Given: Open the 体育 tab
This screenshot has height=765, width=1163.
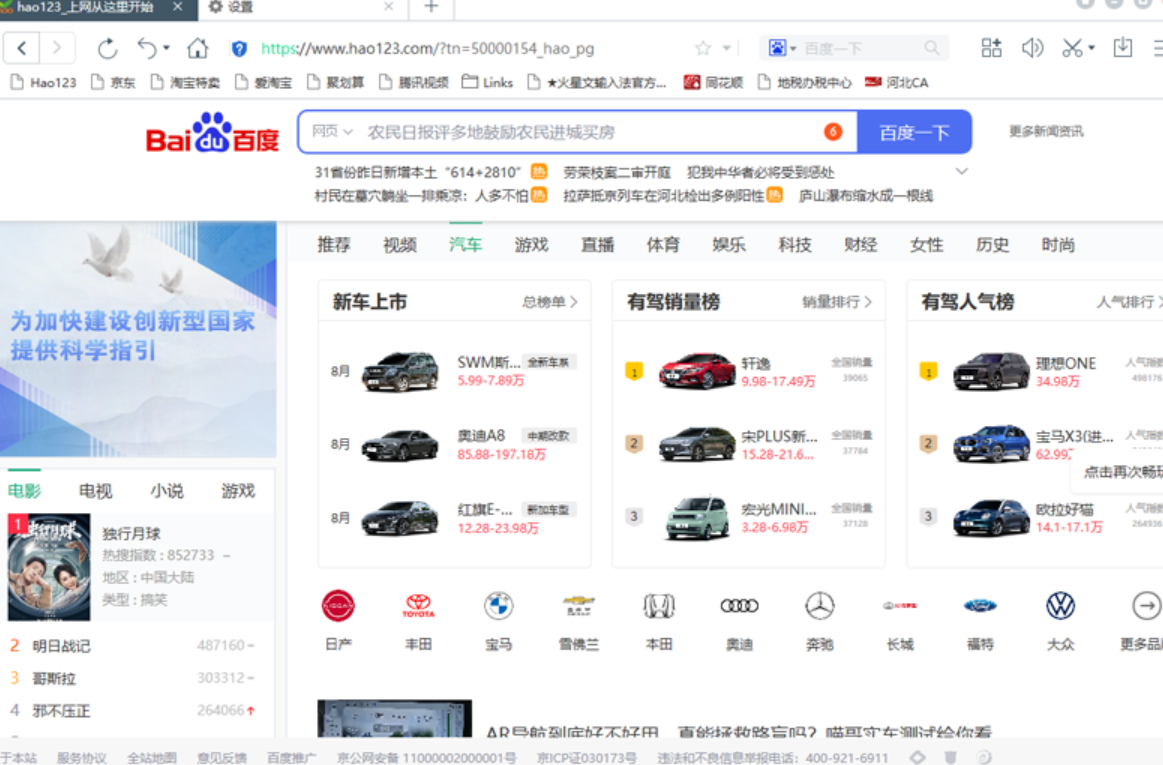Looking at the screenshot, I should (663, 245).
